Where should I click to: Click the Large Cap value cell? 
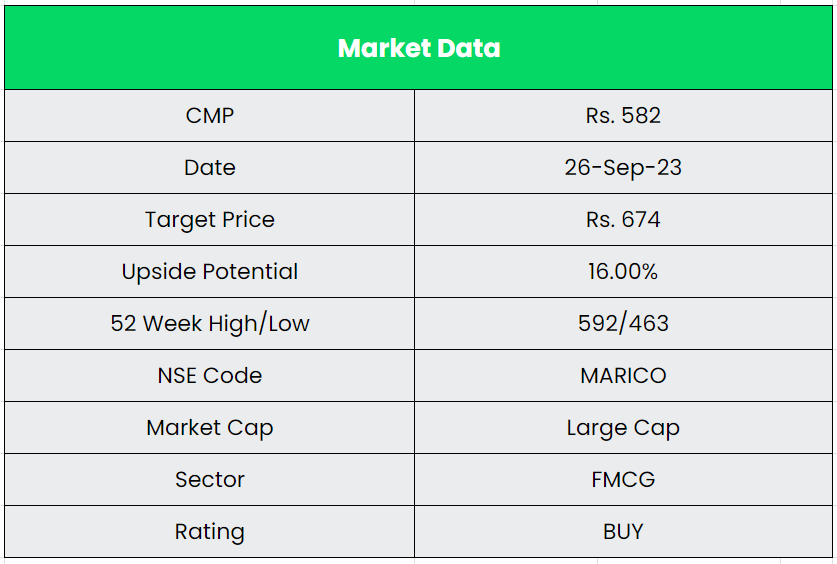click(x=623, y=428)
